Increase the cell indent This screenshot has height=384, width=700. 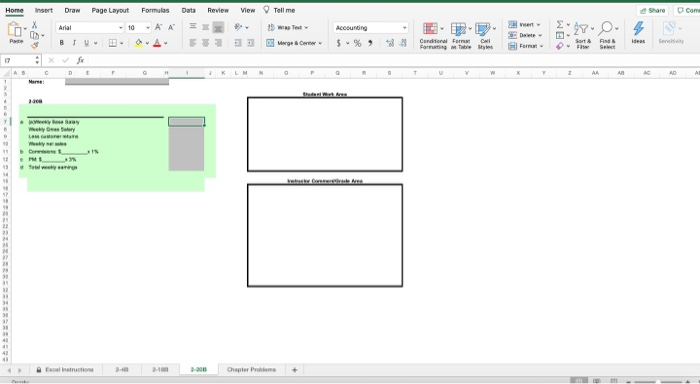pos(250,43)
